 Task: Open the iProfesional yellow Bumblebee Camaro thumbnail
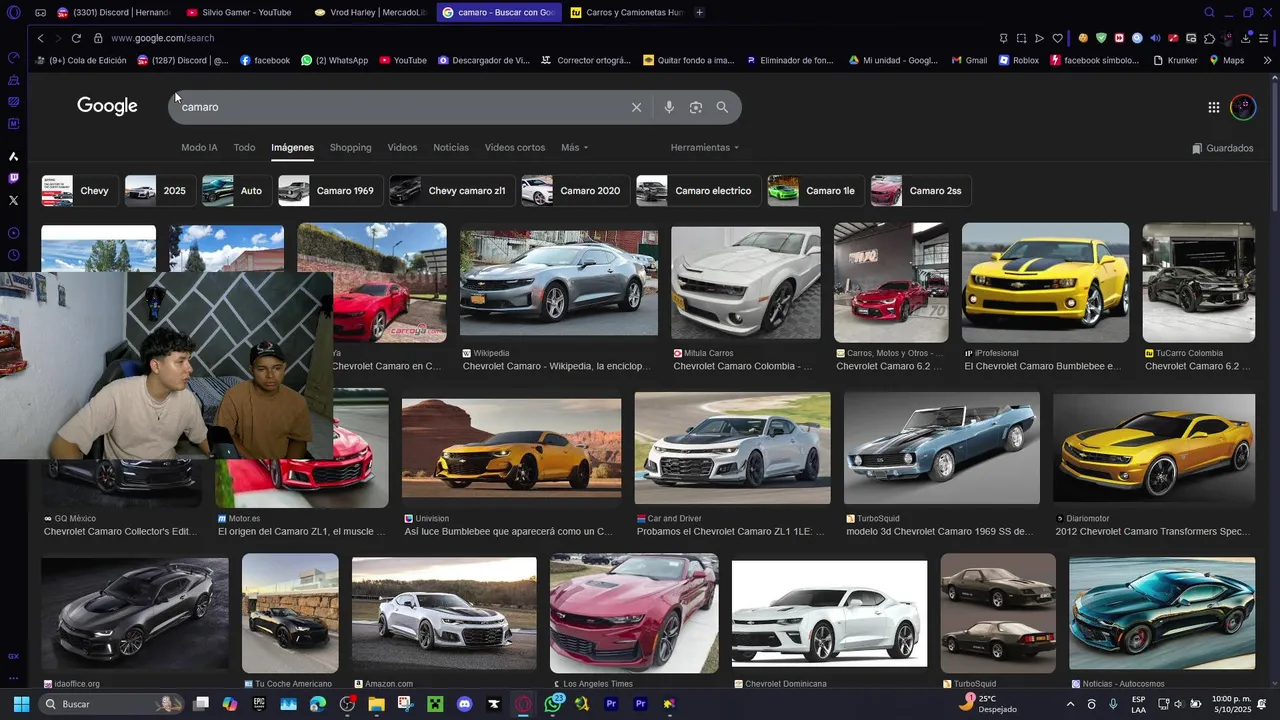(x=1045, y=282)
